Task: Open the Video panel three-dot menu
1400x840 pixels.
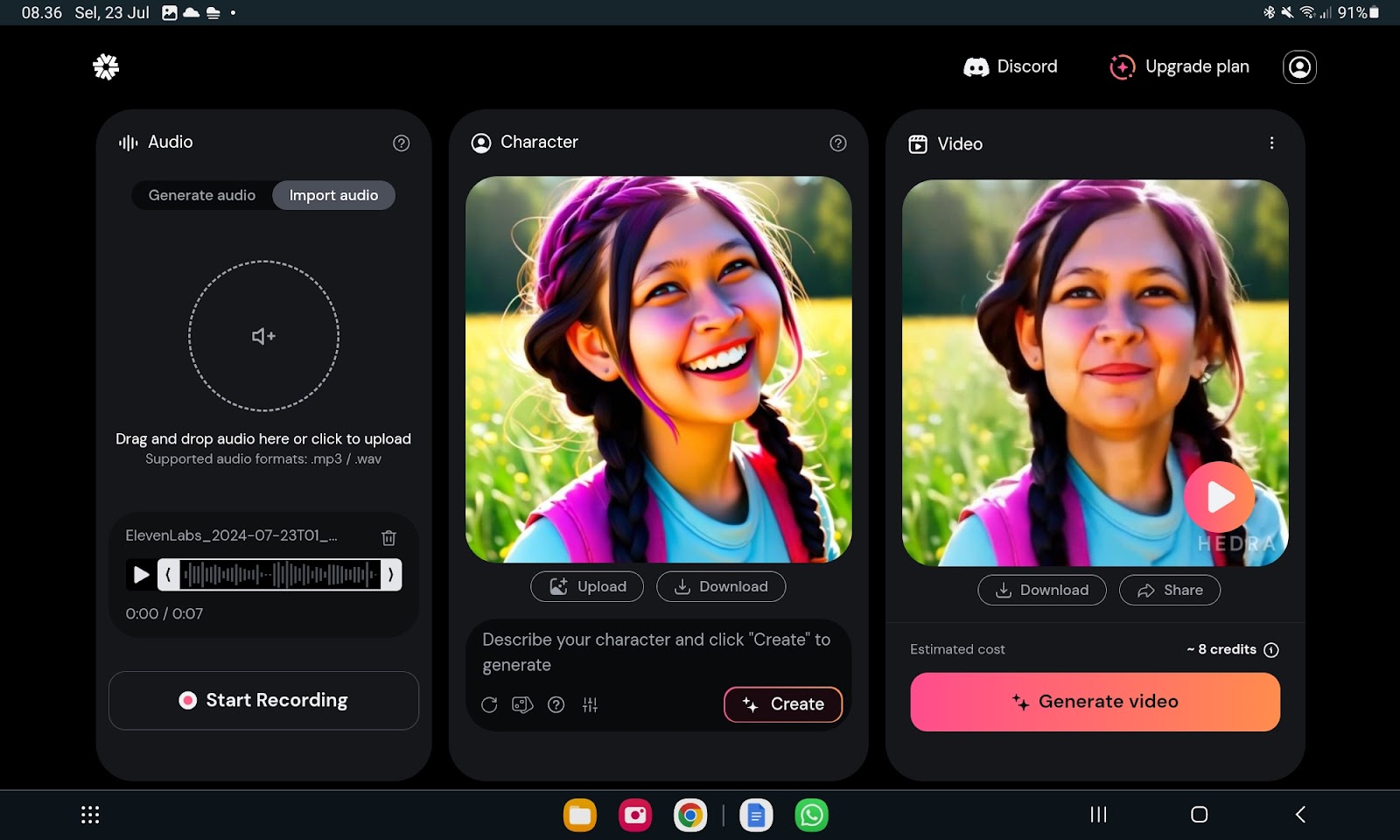Action: [x=1271, y=143]
